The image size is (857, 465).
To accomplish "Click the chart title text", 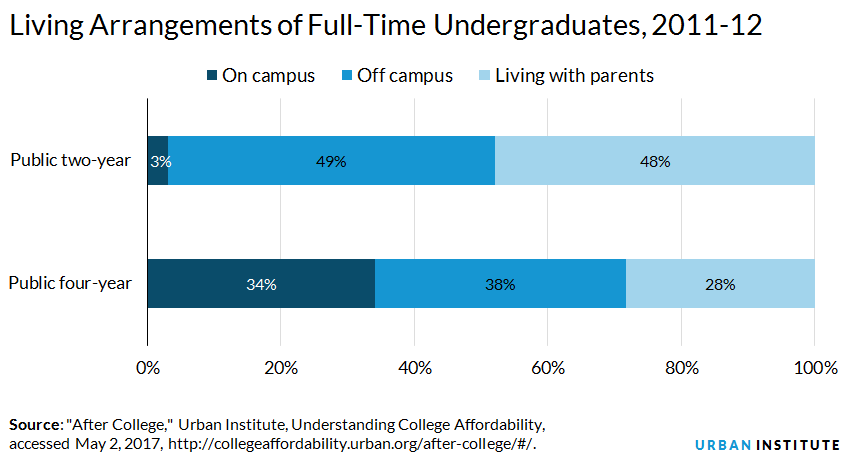I will click(386, 25).
